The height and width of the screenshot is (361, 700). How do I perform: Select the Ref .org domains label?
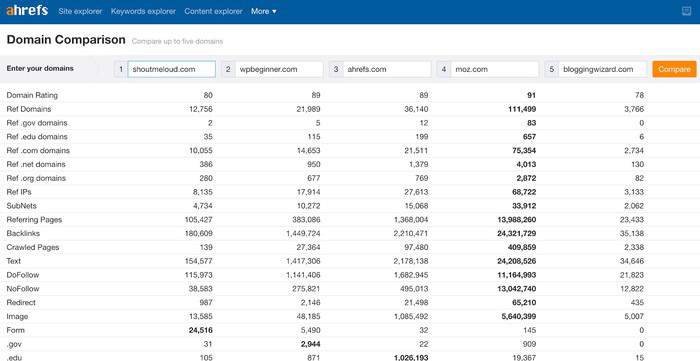coord(36,178)
